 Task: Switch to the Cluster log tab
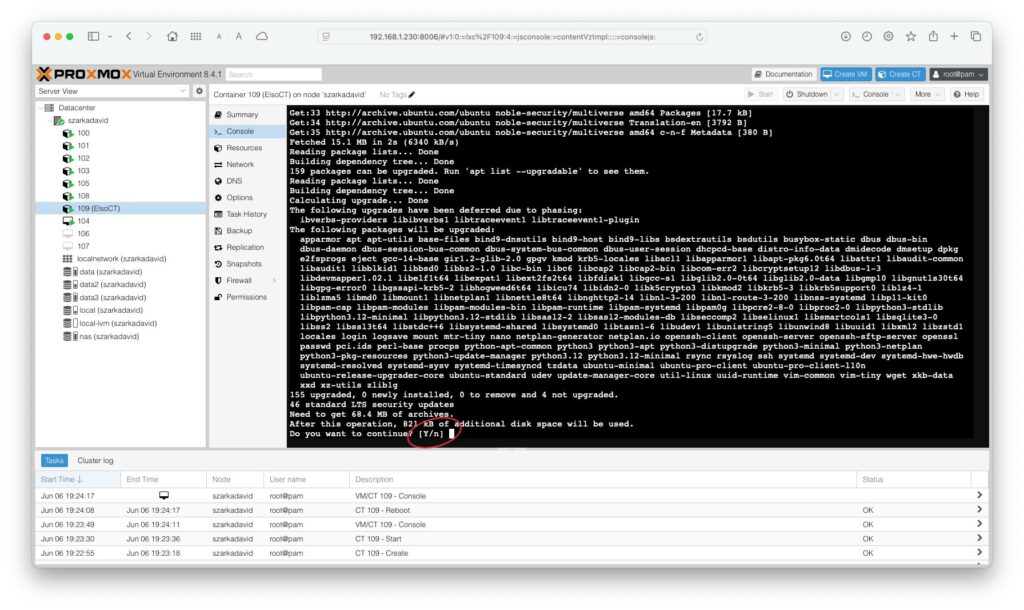[95, 460]
